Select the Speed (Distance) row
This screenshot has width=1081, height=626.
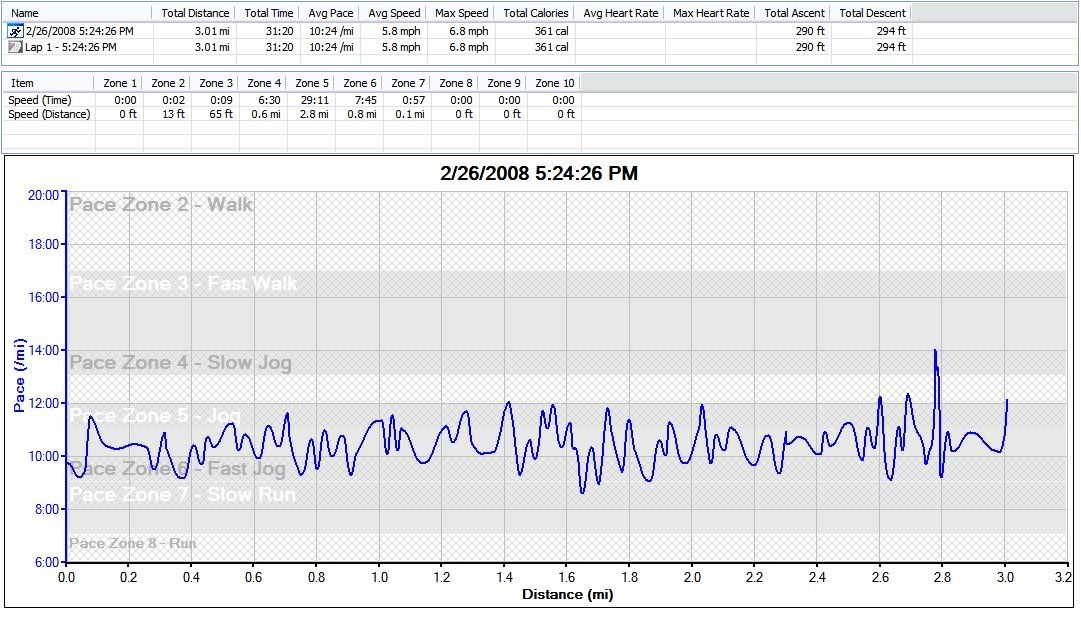coord(49,114)
